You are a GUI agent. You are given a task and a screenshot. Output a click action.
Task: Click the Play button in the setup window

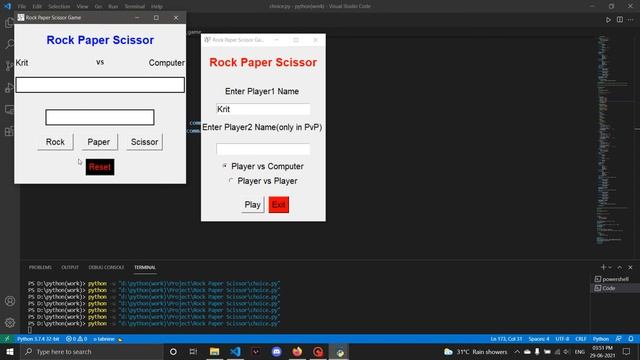(x=253, y=204)
